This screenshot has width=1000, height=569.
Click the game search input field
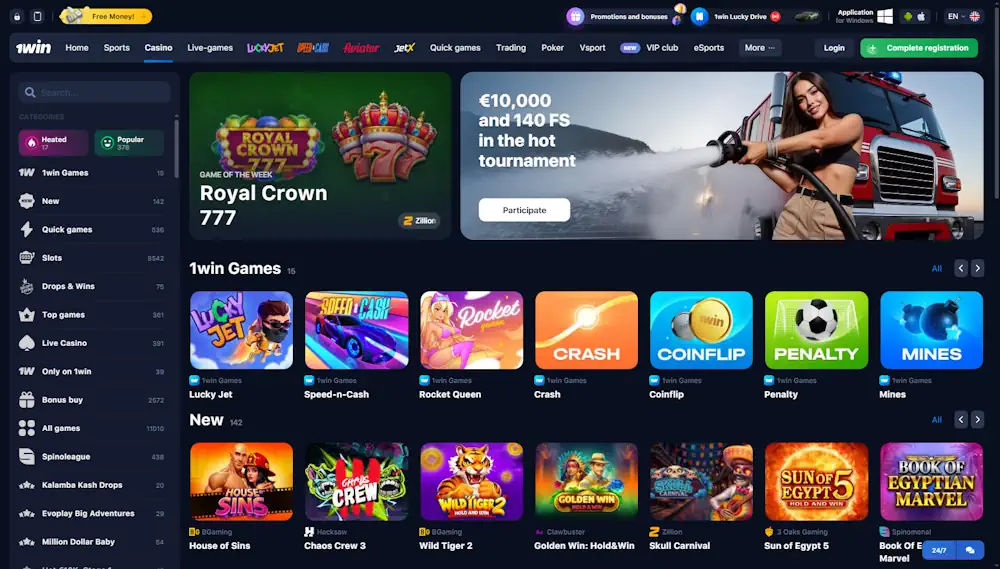click(94, 92)
